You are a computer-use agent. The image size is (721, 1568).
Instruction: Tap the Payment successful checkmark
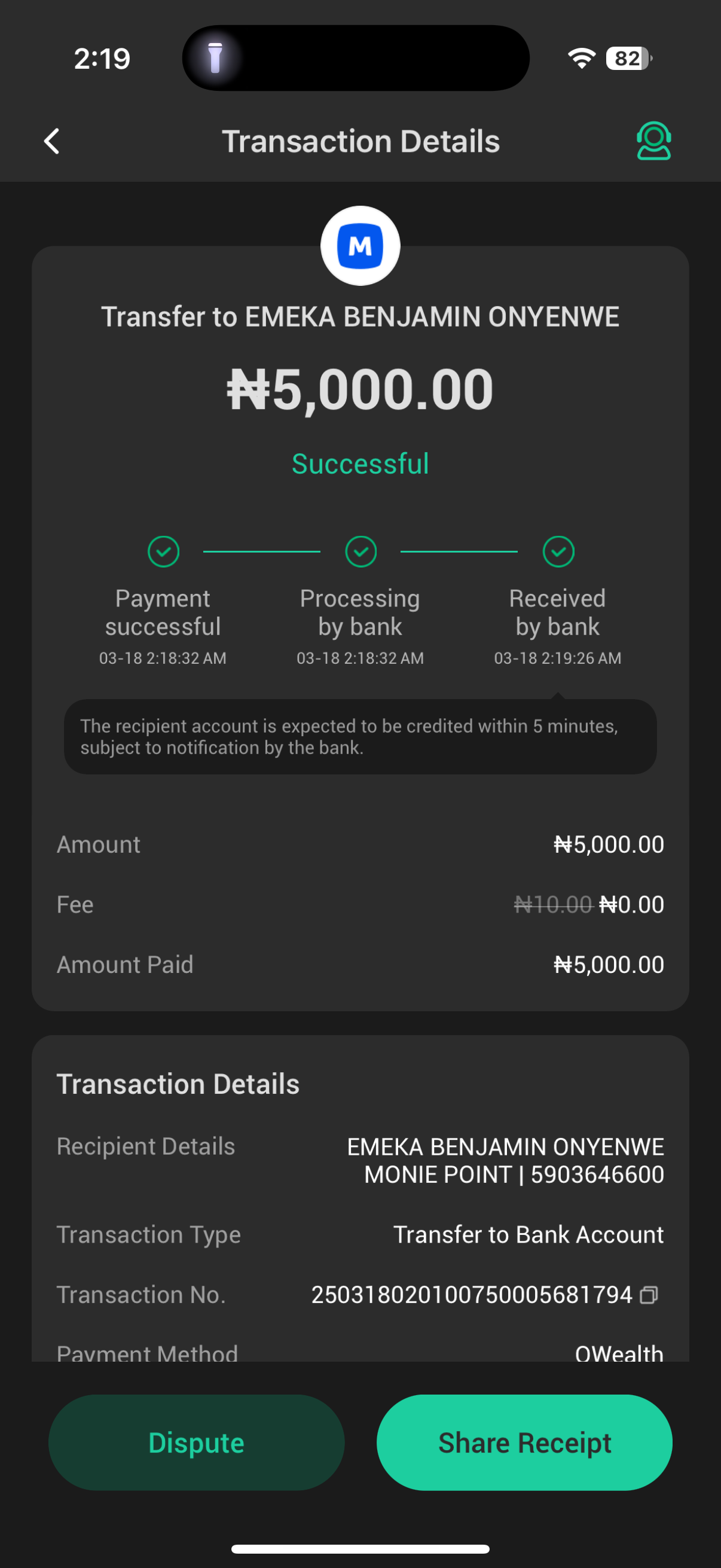pos(163,551)
